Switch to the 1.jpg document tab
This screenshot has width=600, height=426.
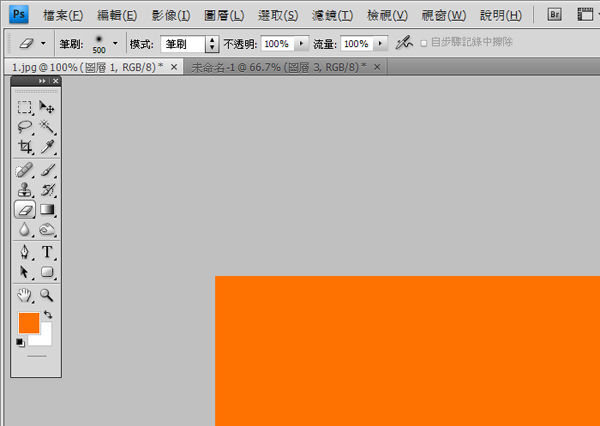[x=88, y=67]
